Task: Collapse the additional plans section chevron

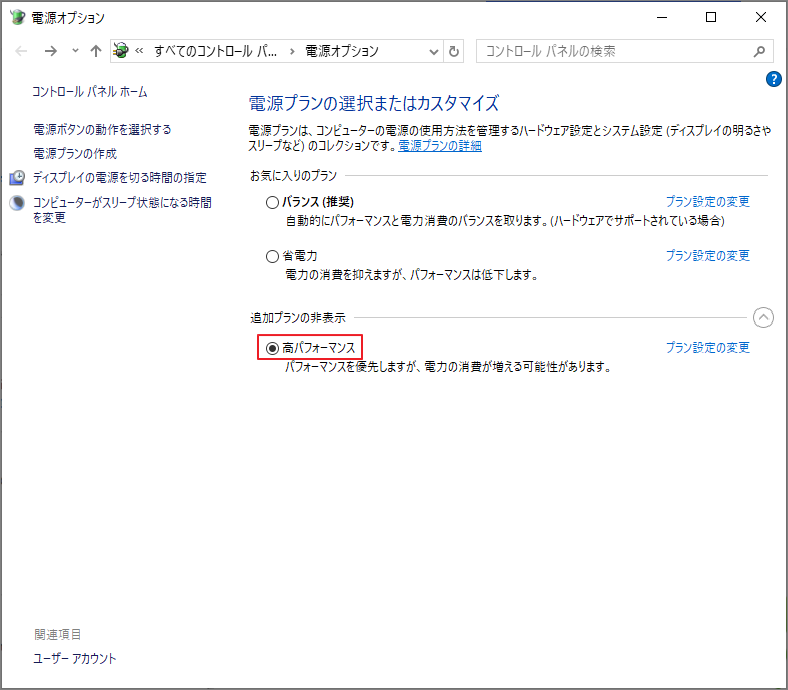Action: pos(763,318)
